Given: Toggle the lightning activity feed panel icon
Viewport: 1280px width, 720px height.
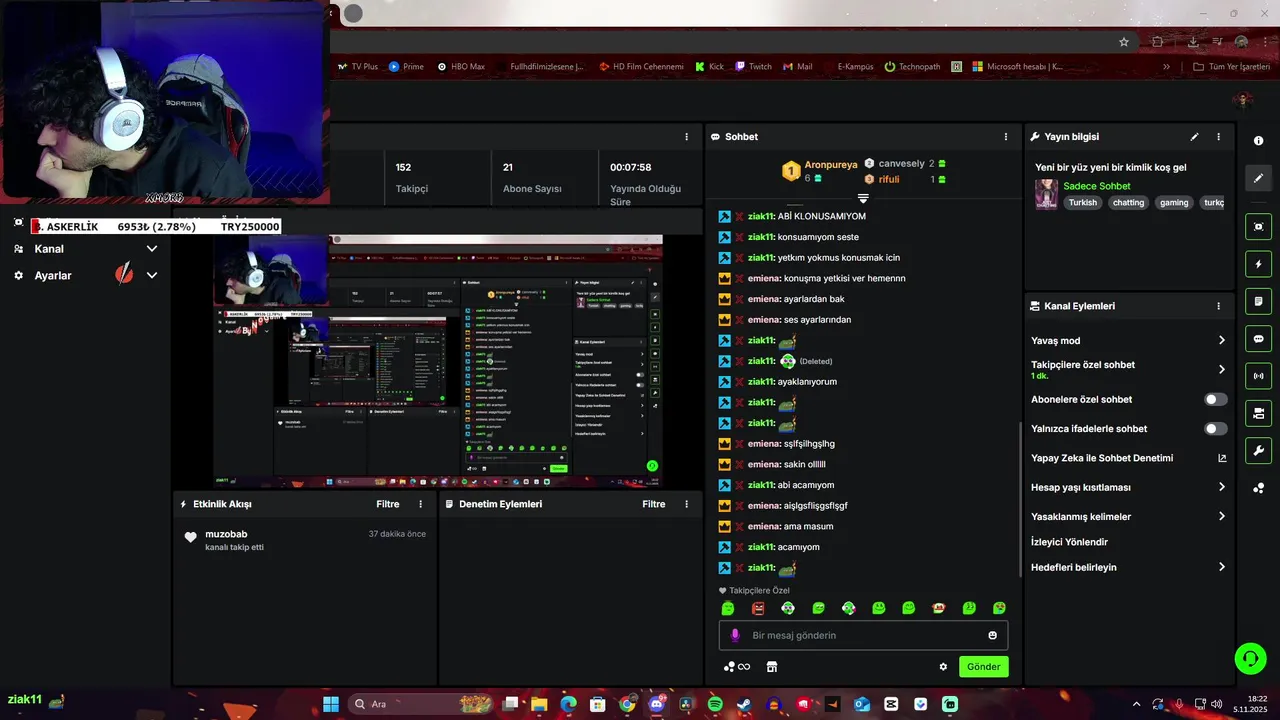Looking at the screenshot, I should click(1258, 264).
